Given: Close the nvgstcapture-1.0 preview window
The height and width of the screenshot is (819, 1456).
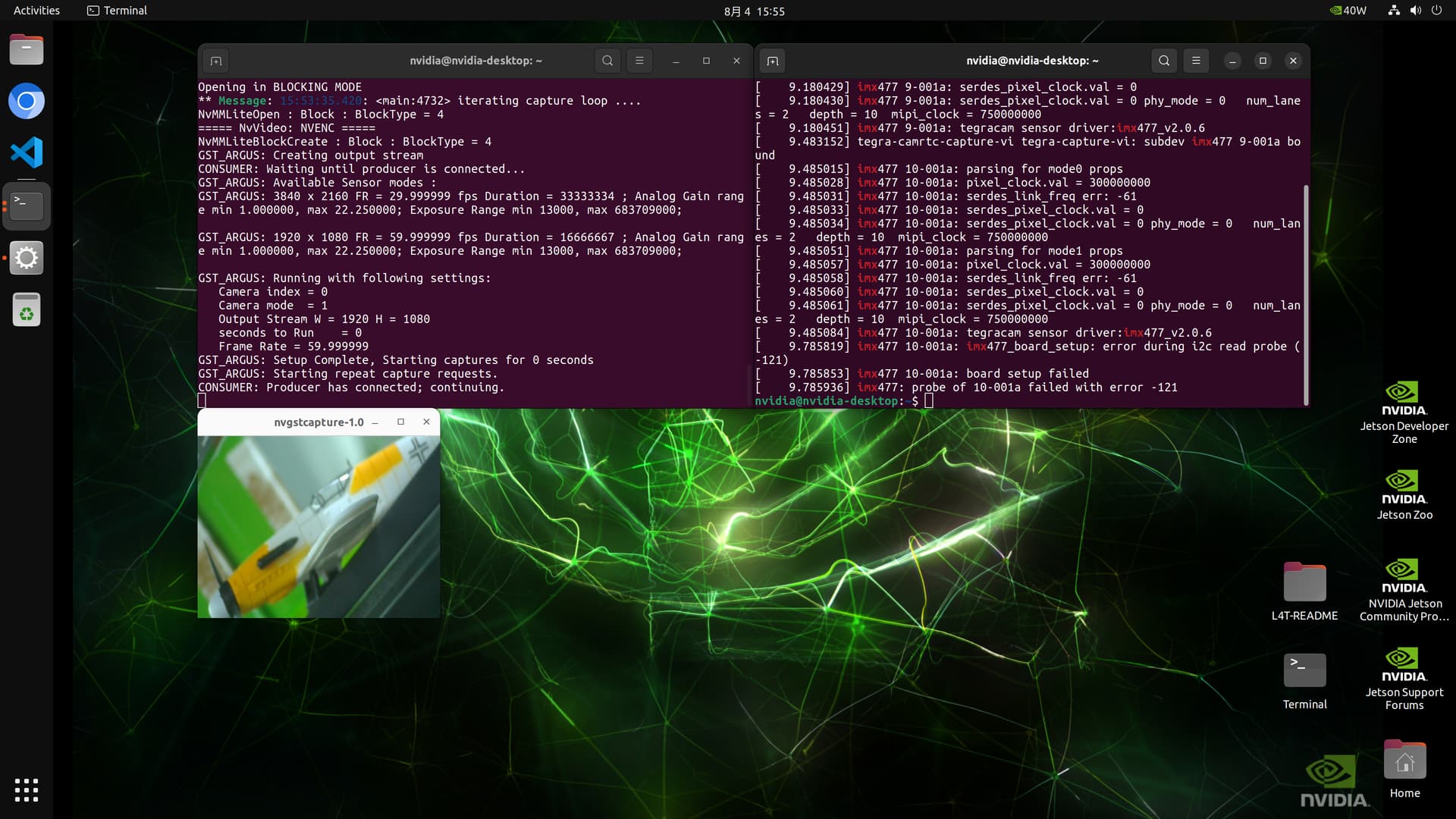Looking at the screenshot, I should pyautogui.click(x=426, y=422).
